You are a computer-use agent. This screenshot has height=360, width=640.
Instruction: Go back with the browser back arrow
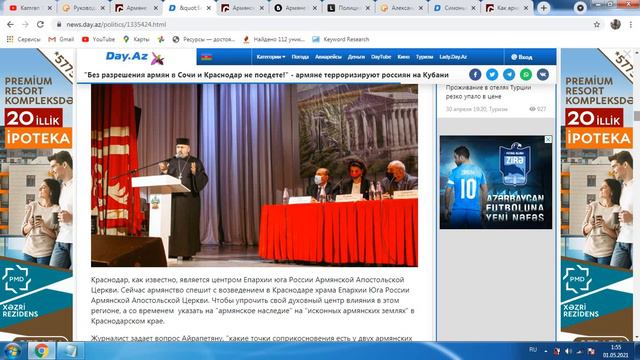coord(10,24)
